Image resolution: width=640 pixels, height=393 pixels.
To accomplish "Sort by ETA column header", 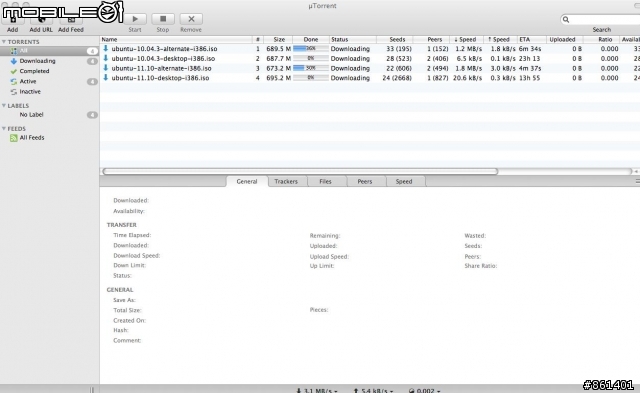I will 532,40.
